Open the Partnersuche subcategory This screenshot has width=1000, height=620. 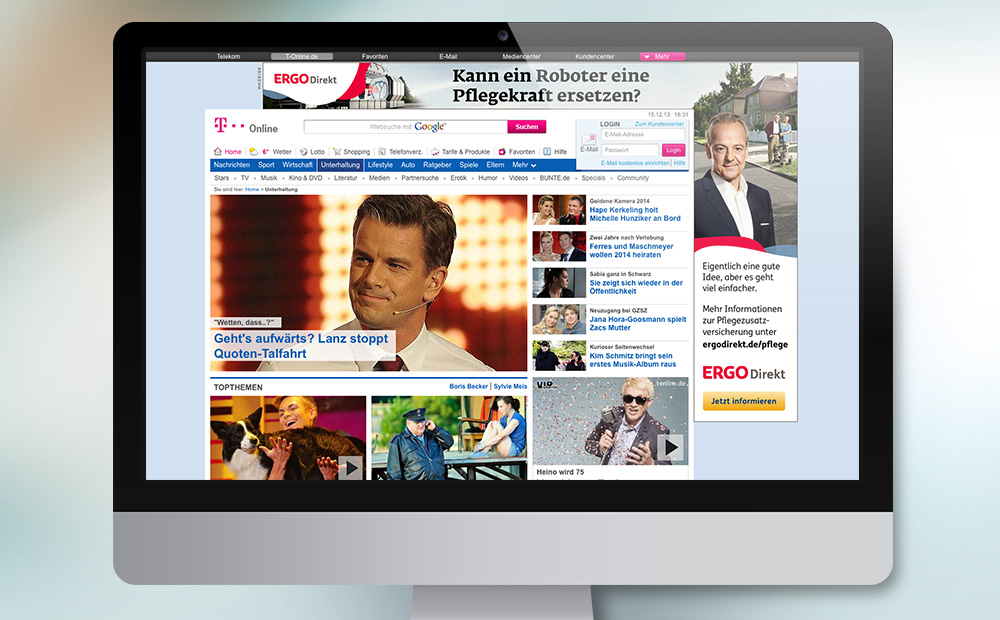click(x=420, y=178)
